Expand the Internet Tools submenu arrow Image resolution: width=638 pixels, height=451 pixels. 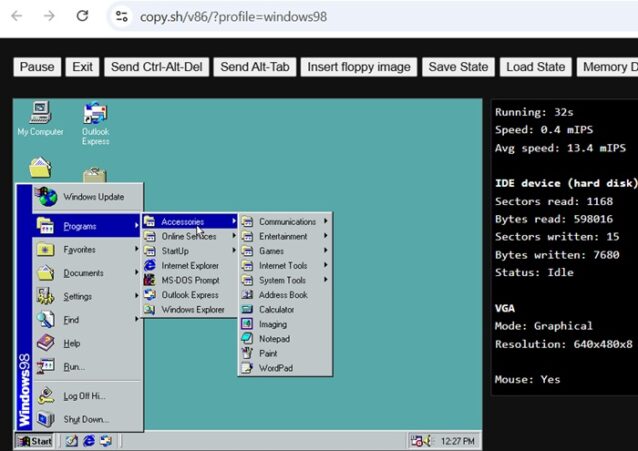click(326, 265)
